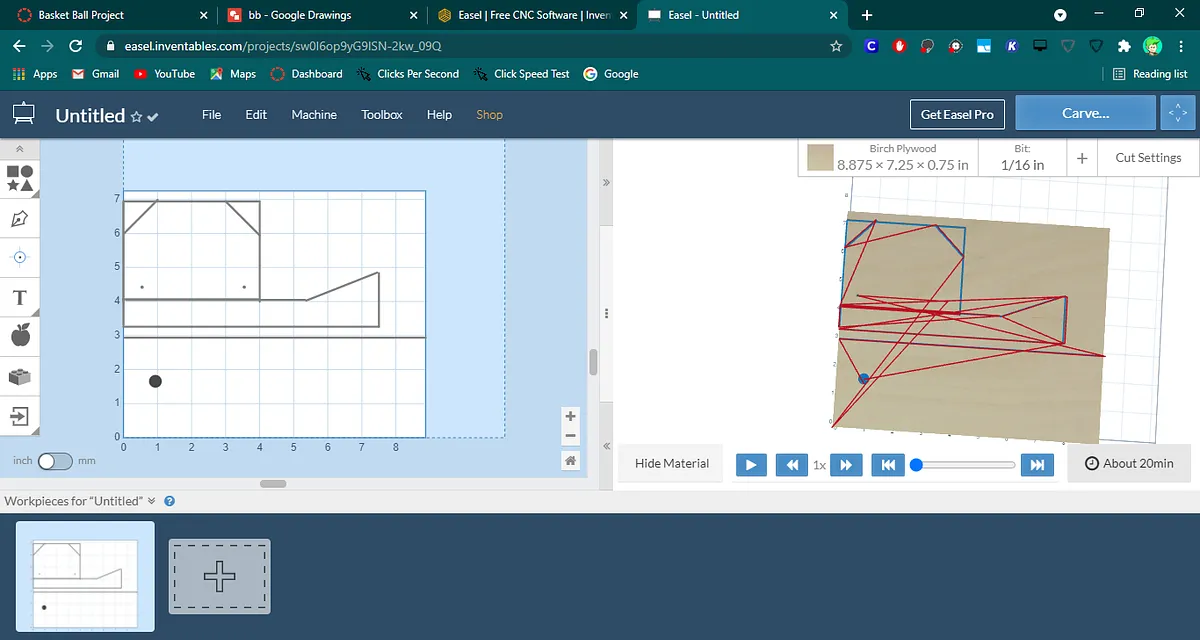Open the Apps brick icon
Viewport: 1200px width, 640px height.
coord(20,377)
